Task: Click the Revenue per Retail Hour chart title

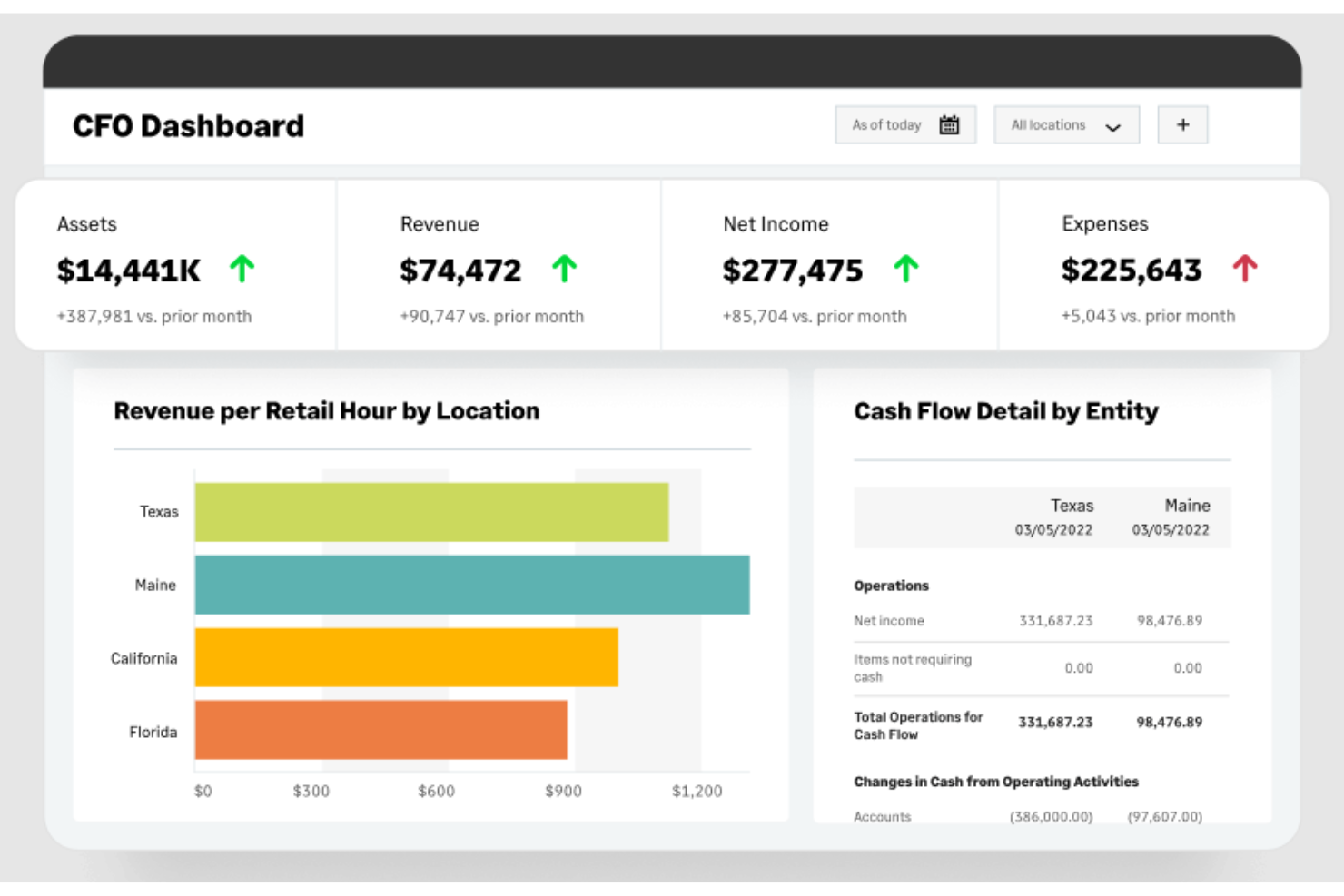Action: pyautogui.click(x=327, y=410)
